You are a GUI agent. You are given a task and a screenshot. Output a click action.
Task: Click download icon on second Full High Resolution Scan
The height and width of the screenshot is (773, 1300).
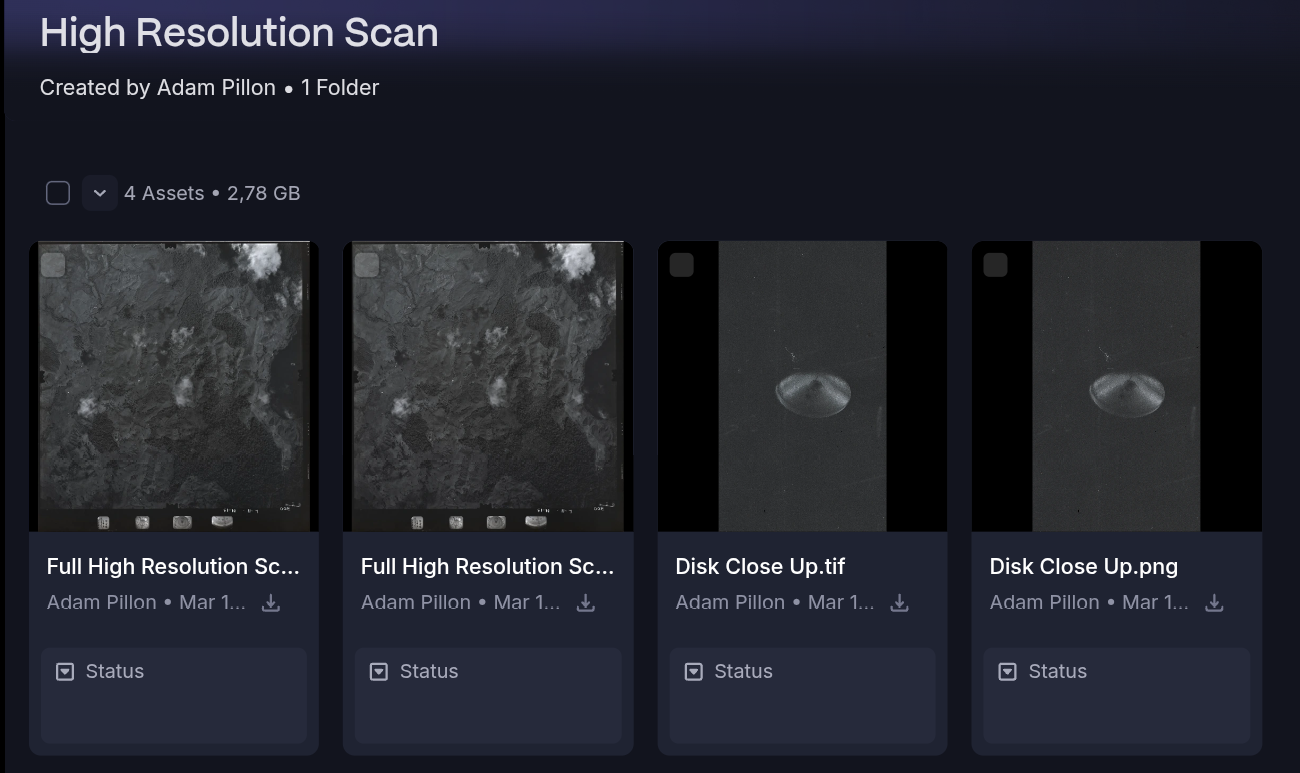(x=586, y=603)
